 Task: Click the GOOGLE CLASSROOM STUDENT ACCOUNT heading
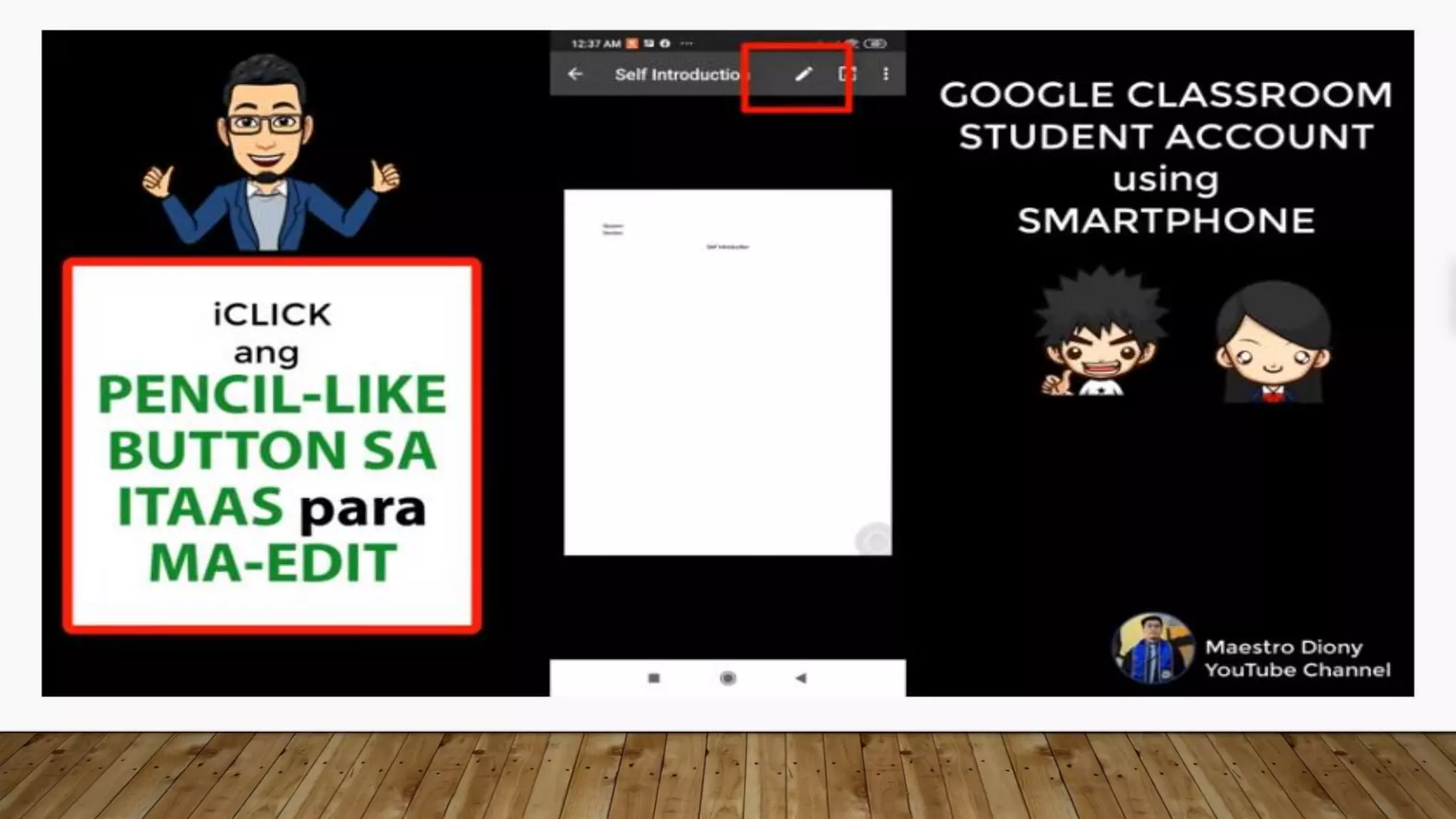(x=1166, y=115)
